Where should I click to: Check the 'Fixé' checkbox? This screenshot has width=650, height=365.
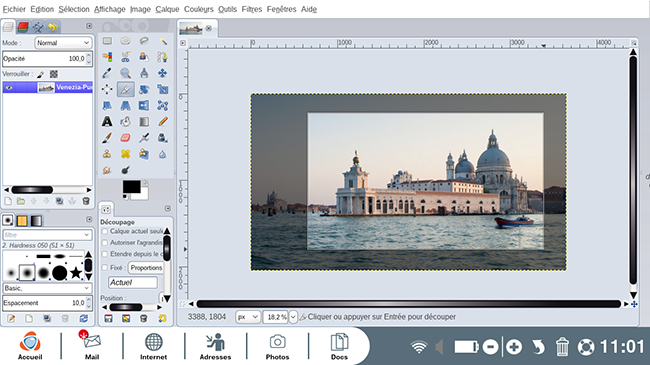[105, 268]
